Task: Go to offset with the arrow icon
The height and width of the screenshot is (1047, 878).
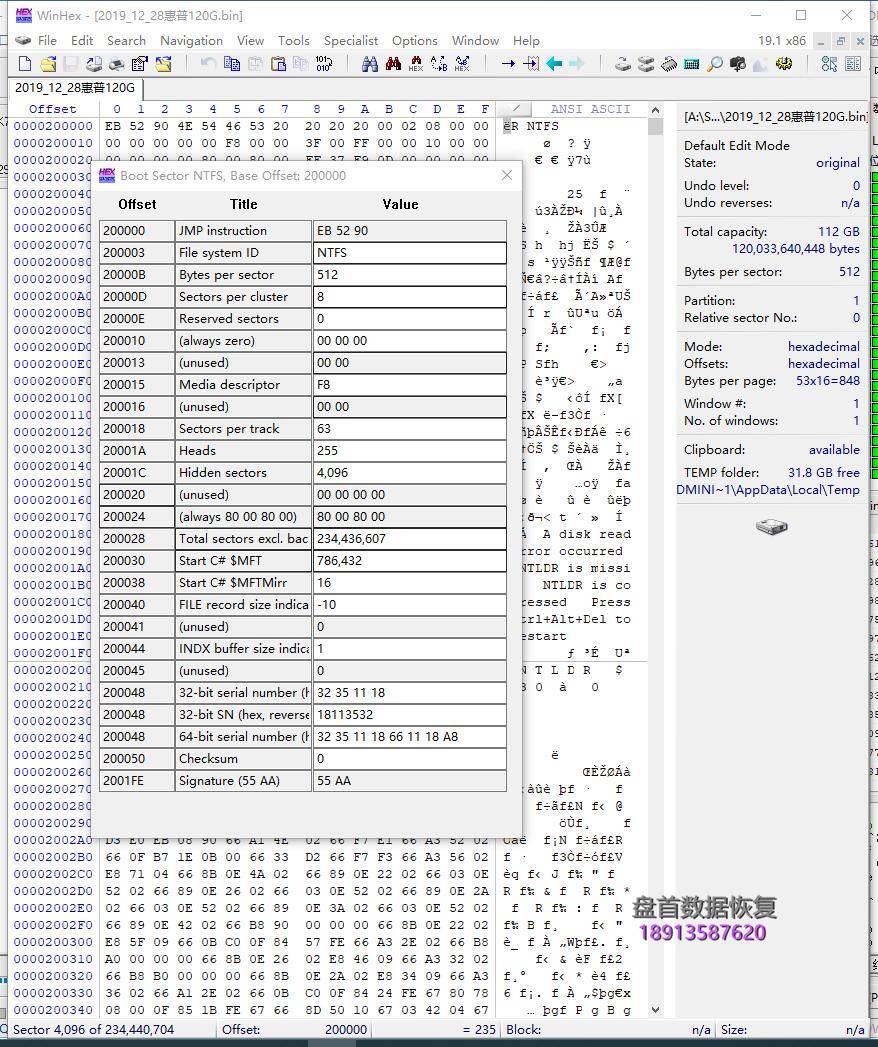Action: 508,64
